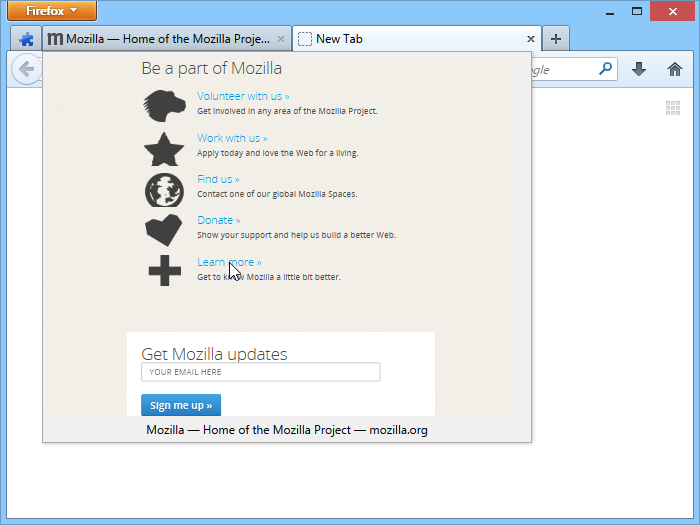Click the YOUR EMAIL HERE field
Image resolution: width=700 pixels, height=525 pixels.
260,372
